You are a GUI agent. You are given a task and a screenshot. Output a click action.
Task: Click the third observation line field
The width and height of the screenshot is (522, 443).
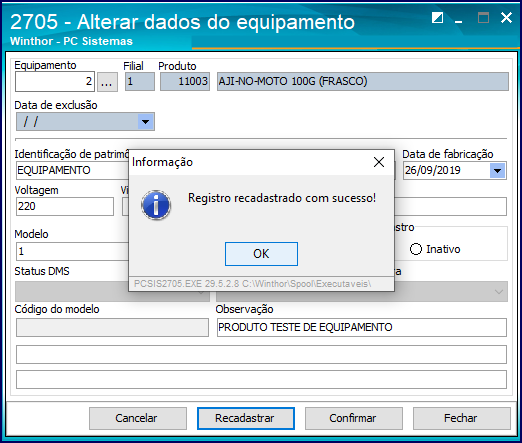pyautogui.click(x=261, y=379)
